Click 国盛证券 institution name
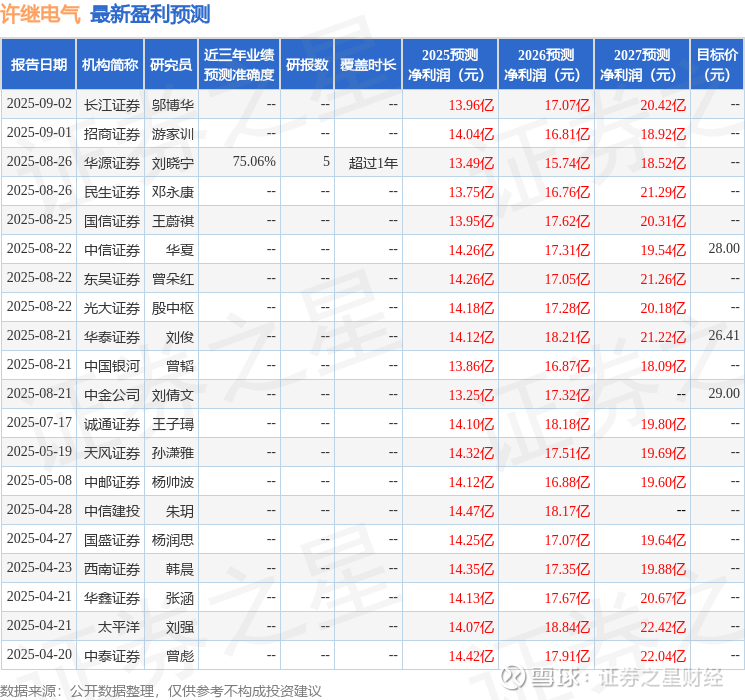The height and width of the screenshot is (700, 745). pos(112,540)
